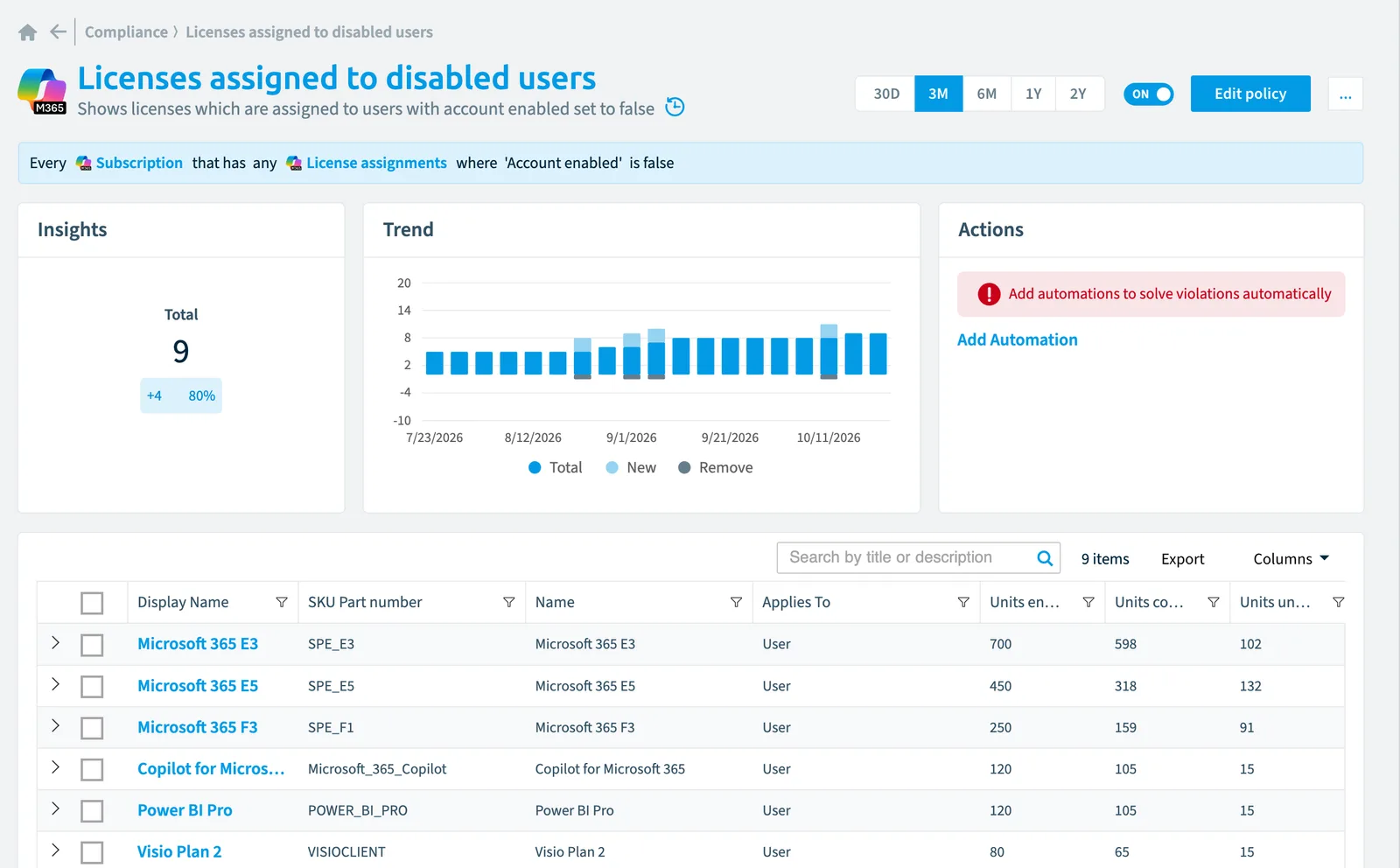Toggle the Total legend marker in the chart
This screenshot has width=1400, height=868.
535,467
